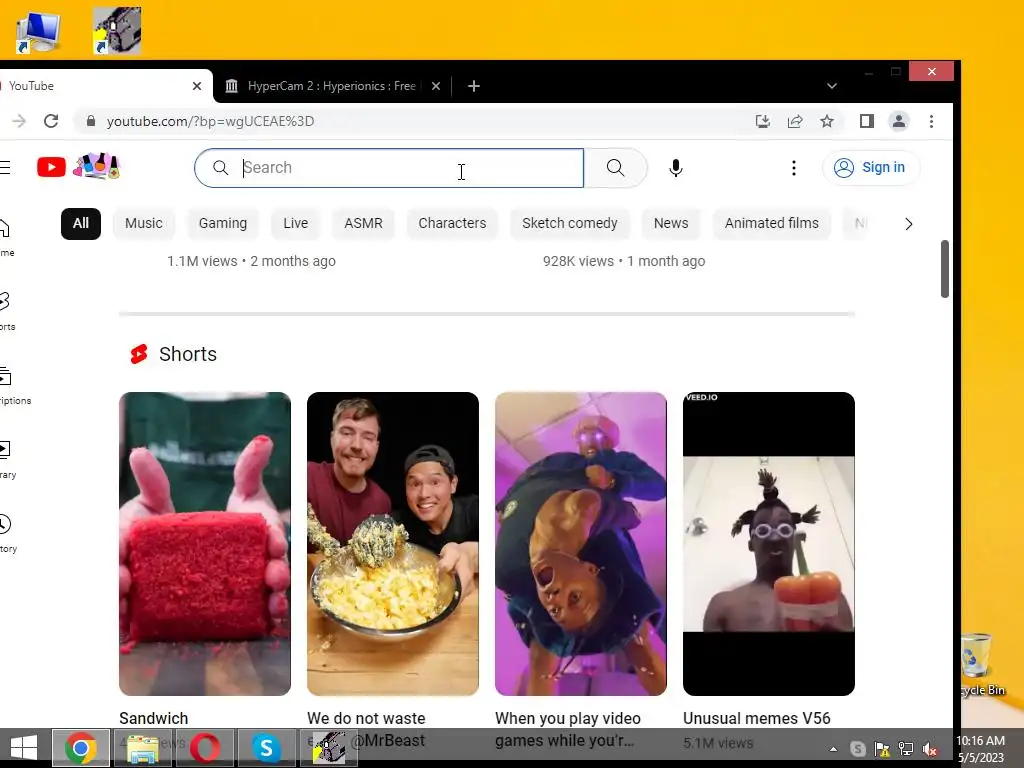This screenshot has width=1024, height=768.
Task: Select the Live filter chip
Action: 295,223
